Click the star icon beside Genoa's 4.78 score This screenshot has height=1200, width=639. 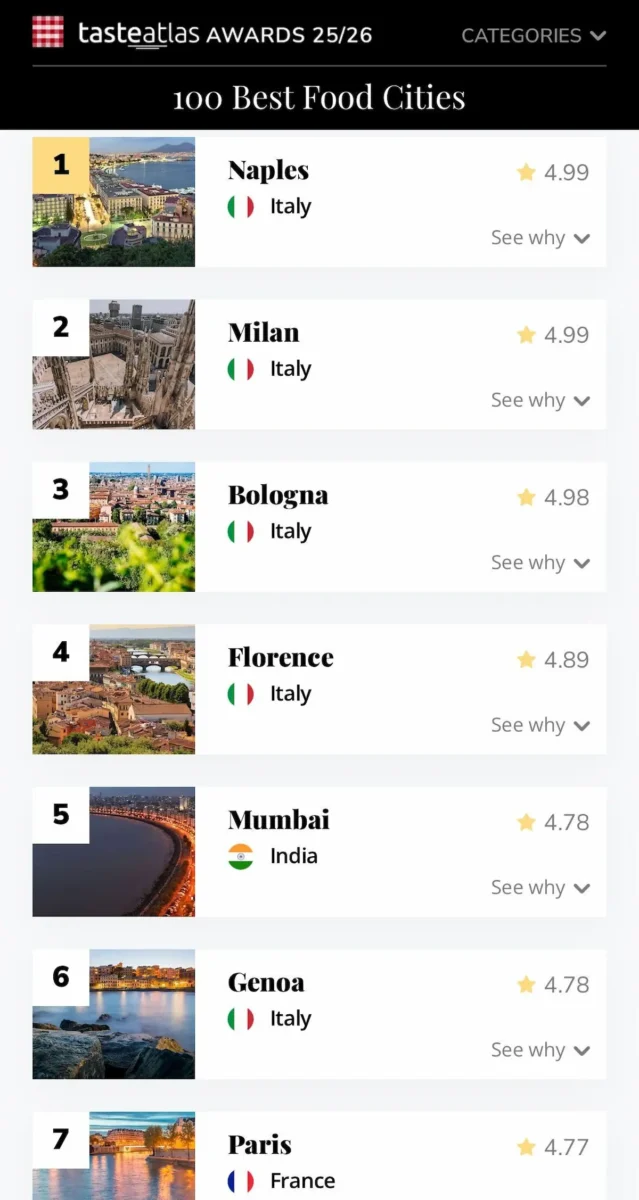click(x=526, y=984)
